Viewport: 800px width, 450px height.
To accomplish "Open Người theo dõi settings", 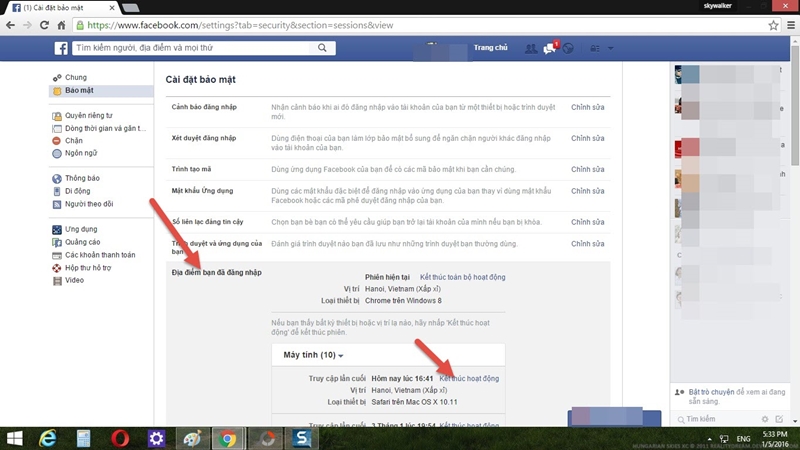I will pyautogui.click(x=89, y=204).
